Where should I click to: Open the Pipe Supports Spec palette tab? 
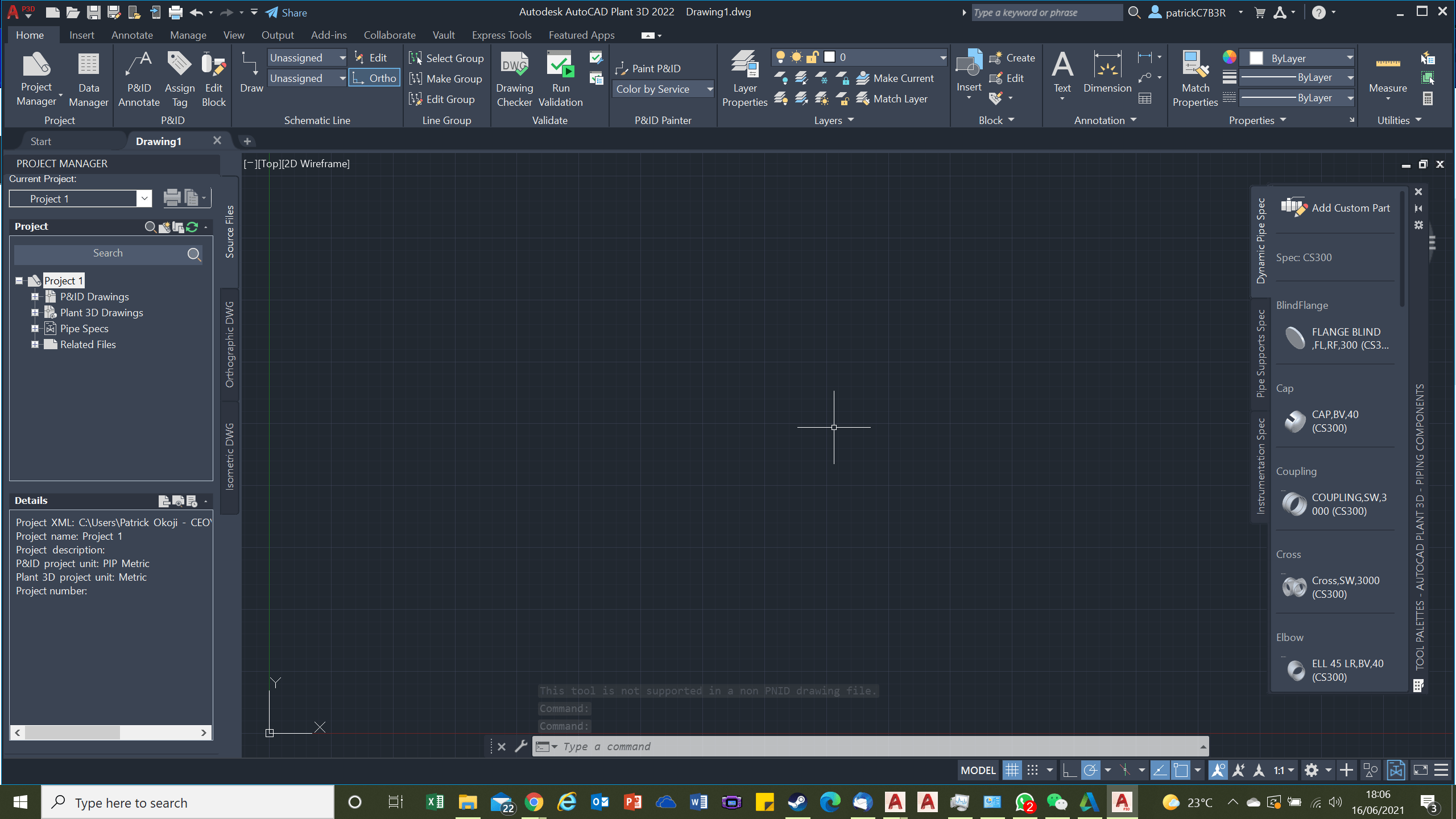pos(1260,353)
